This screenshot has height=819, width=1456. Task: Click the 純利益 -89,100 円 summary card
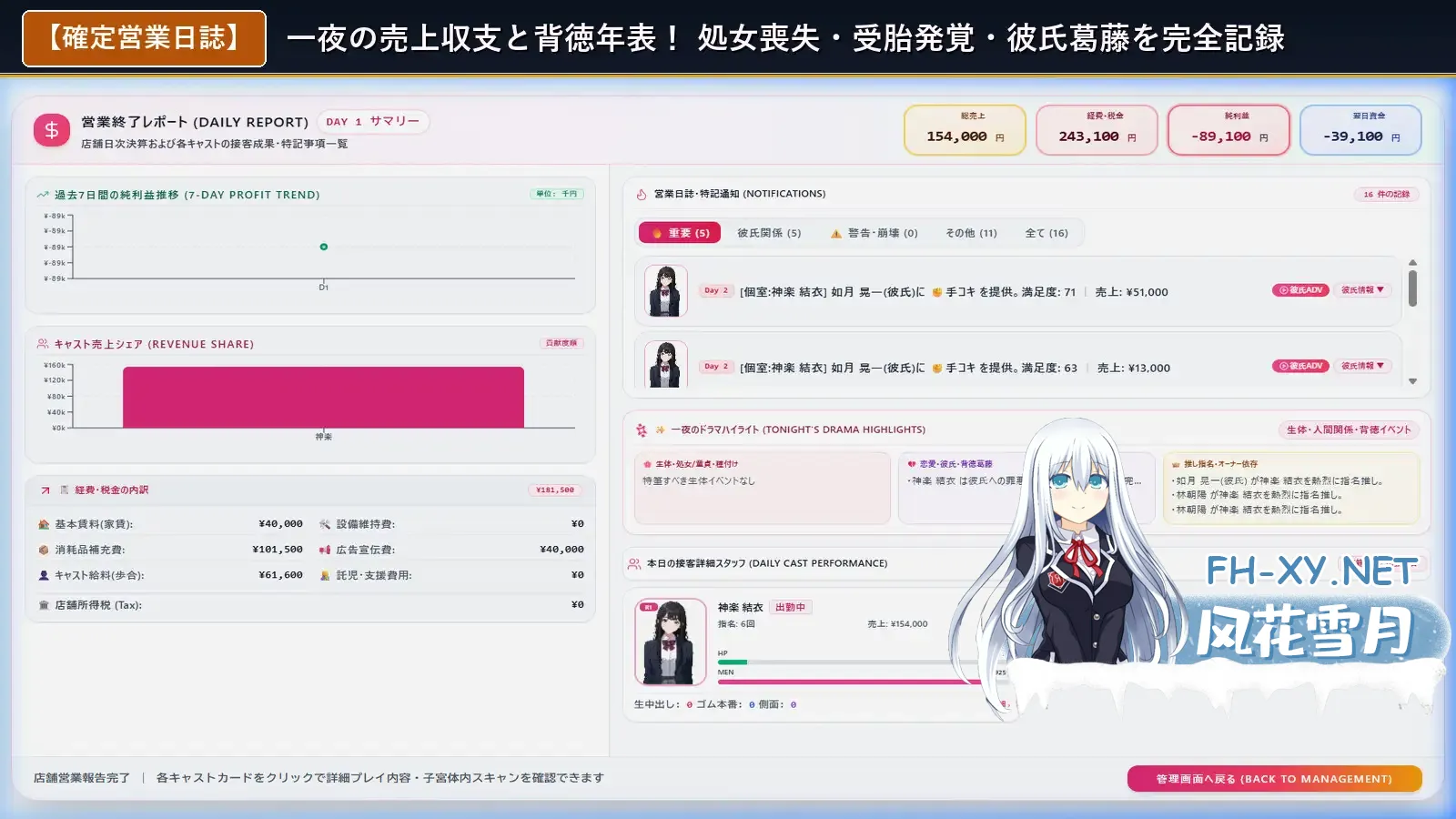(x=1228, y=130)
